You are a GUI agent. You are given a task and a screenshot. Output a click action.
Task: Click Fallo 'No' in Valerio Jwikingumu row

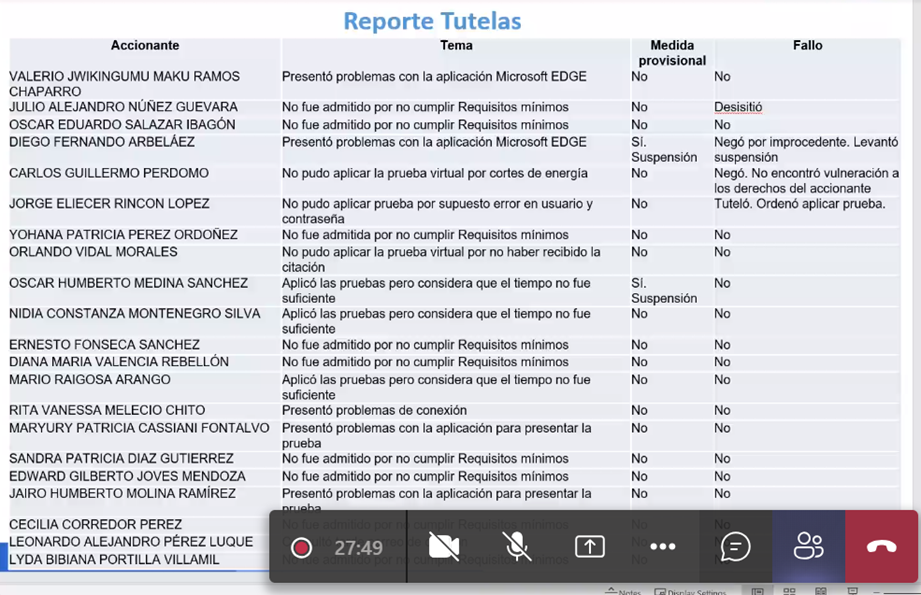(722, 76)
